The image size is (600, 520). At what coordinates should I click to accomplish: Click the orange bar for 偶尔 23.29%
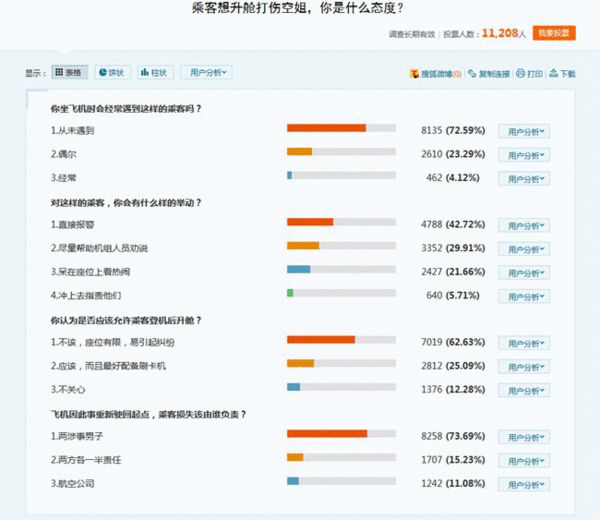pyautogui.click(x=300, y=152)
